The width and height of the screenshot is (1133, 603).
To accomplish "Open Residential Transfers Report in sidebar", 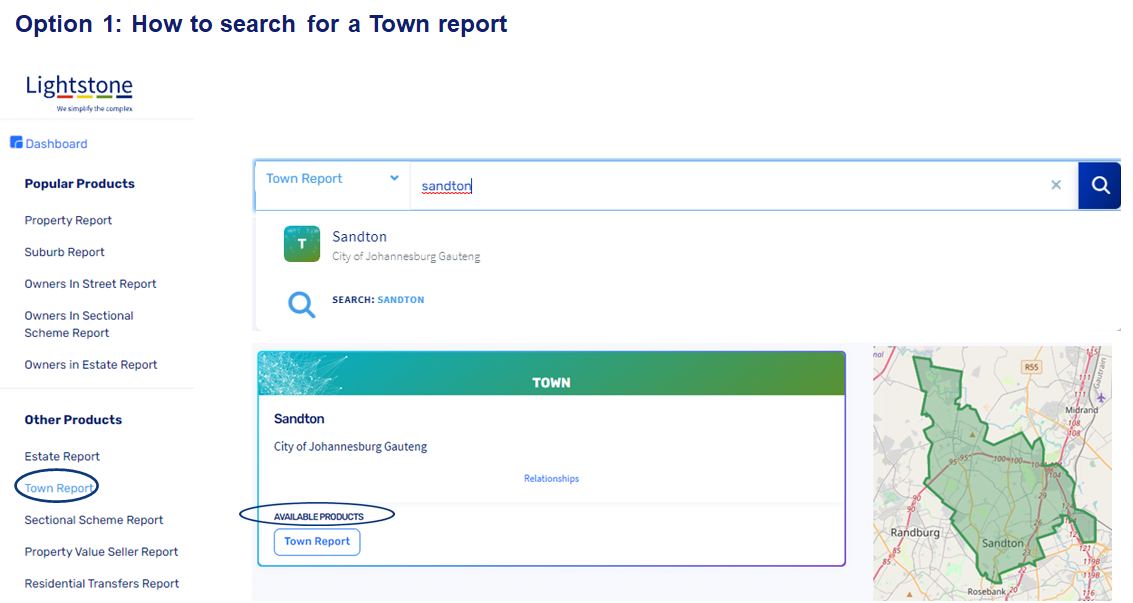I will 102,584.
